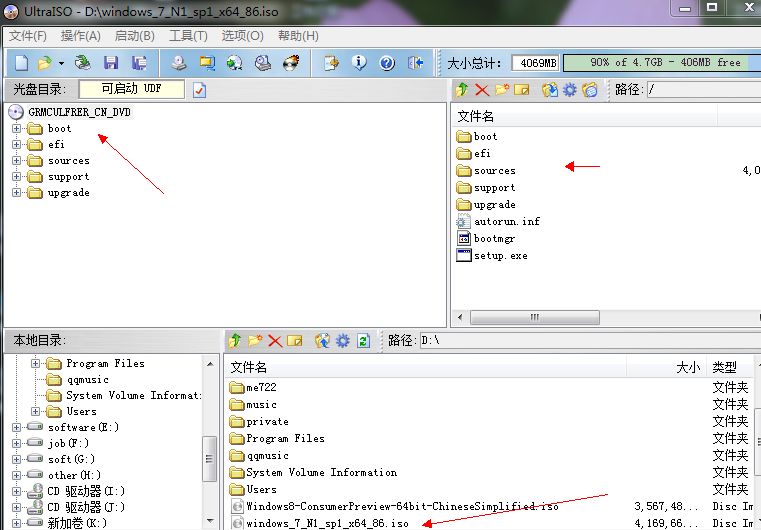This screenshot has height=530, width=761.
Task: Click gear settings icon in local pane toolbar
Action: (x=342, y=341)
